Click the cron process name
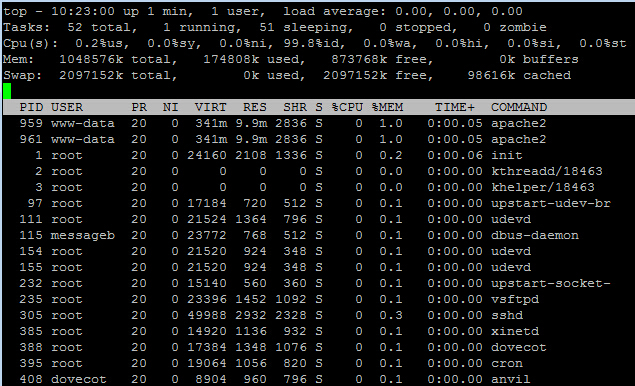This screenshot has height=386, width=635. coord(507,363)
